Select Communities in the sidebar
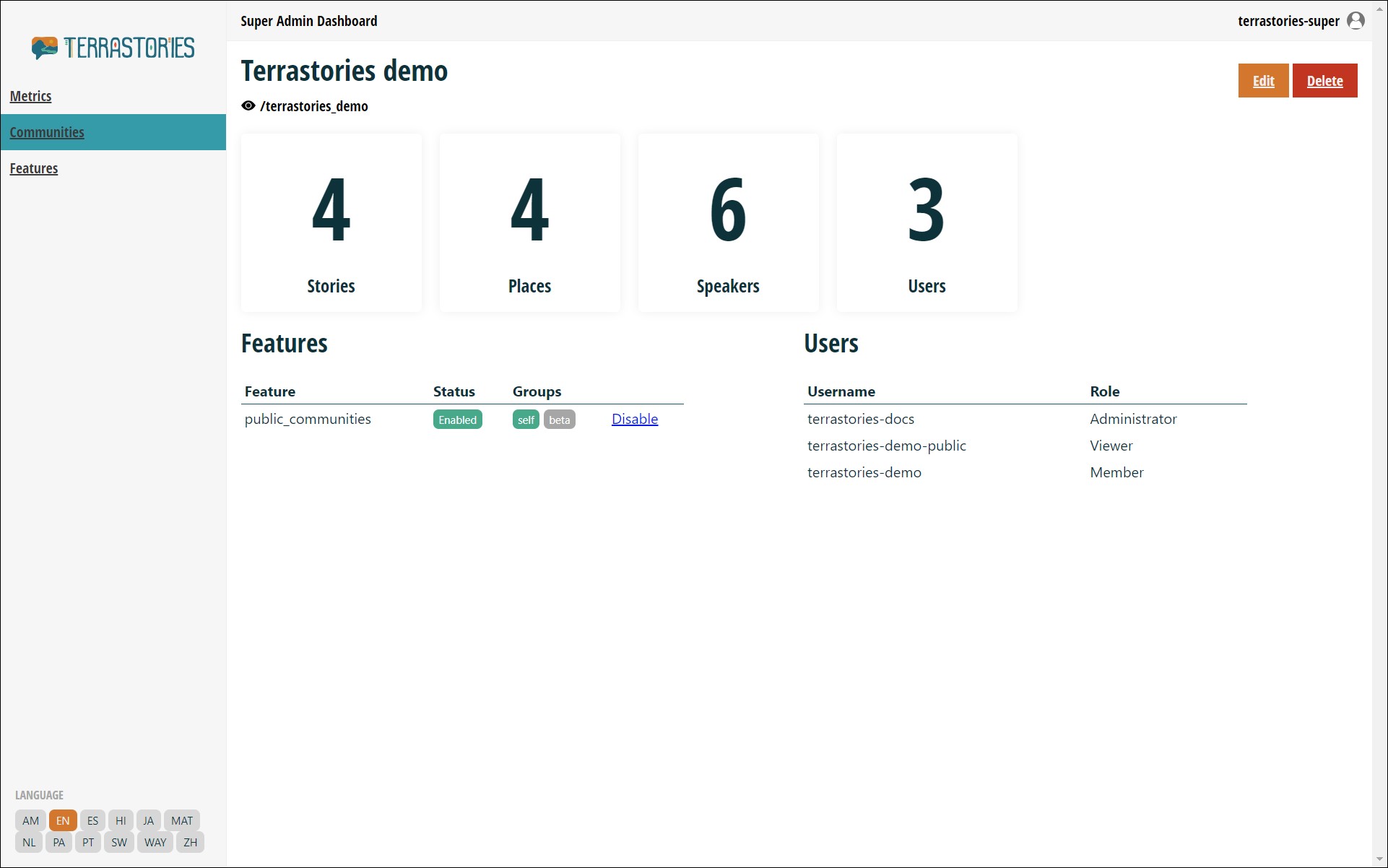Image resolution: width=1388 pixels, height=868 pixels. pyautogui.click(x=47, y=132)
